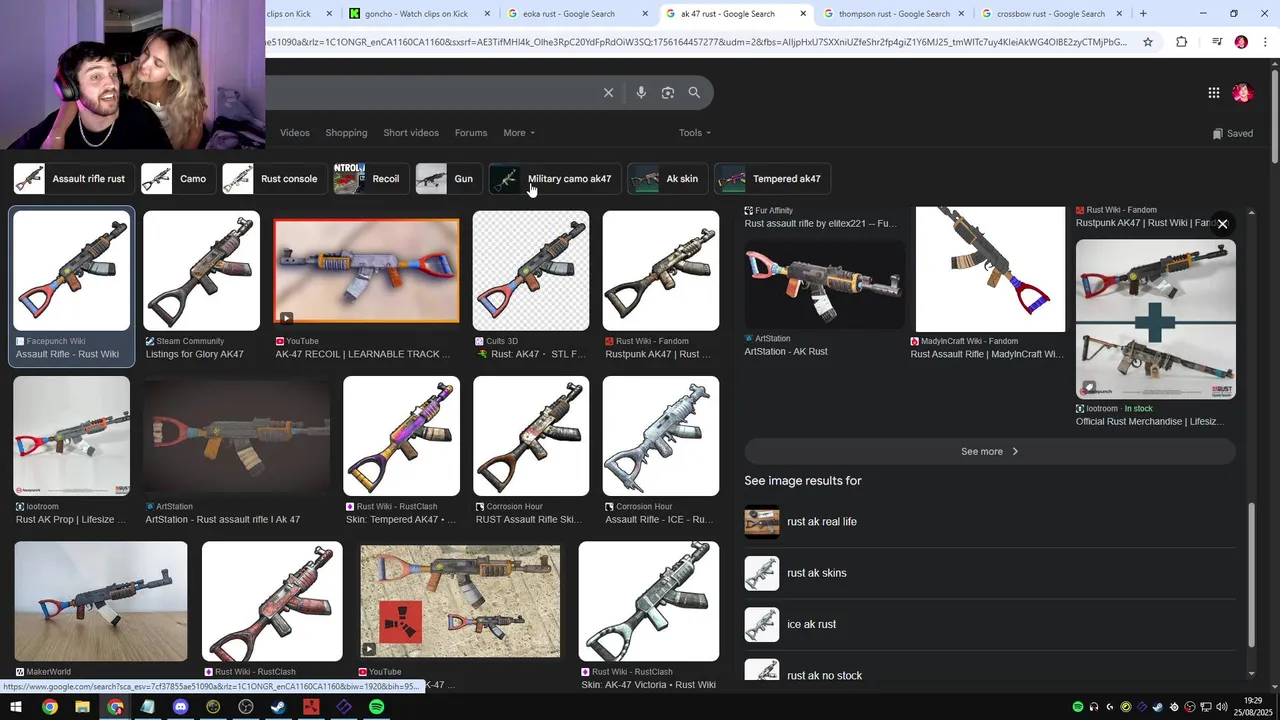Screen dimensions: 1280x720
Task: Bookmark this page with the star icon
Action: [x=1148, y=42]
